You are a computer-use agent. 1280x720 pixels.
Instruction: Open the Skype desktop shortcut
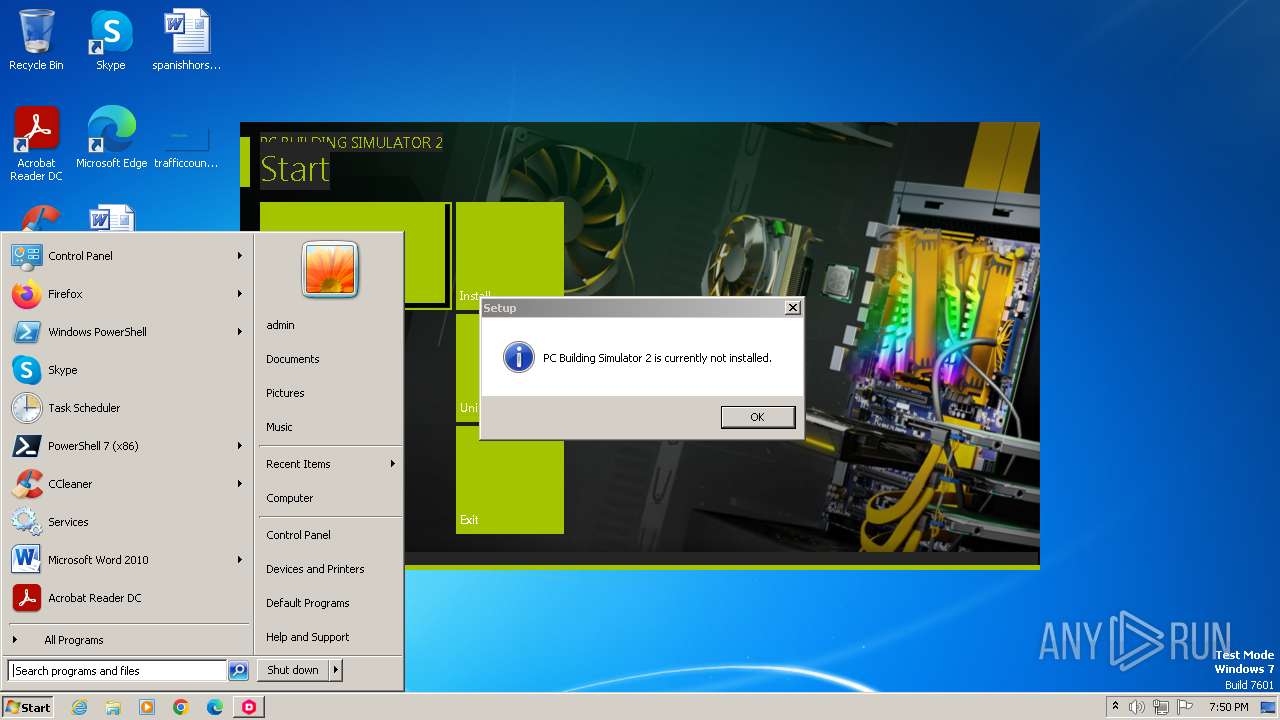coord(111,40)
